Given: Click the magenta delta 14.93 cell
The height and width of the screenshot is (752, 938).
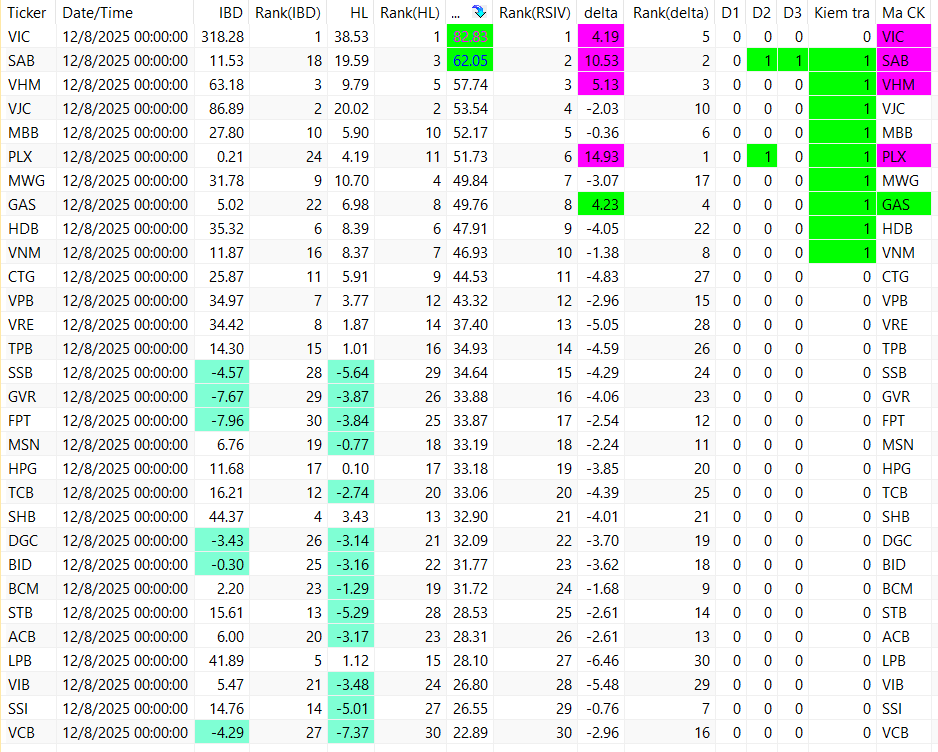Looking at the screenshot, I should click(601, 157).
